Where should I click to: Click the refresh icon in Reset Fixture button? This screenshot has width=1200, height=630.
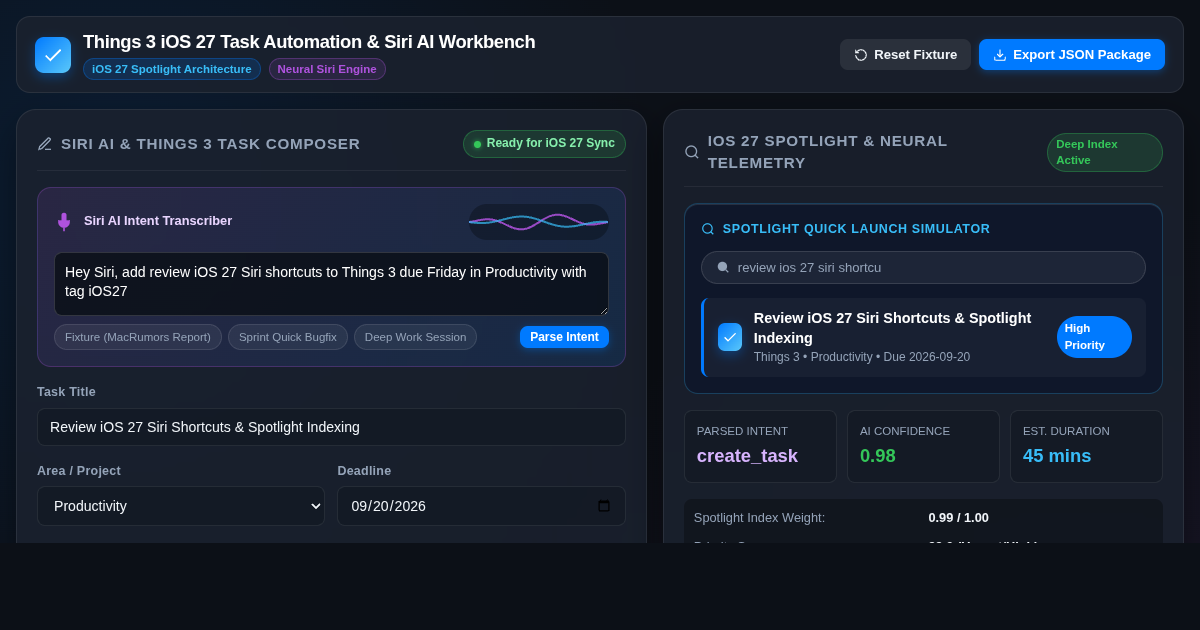pyautogui.click(x=861, y=55)
